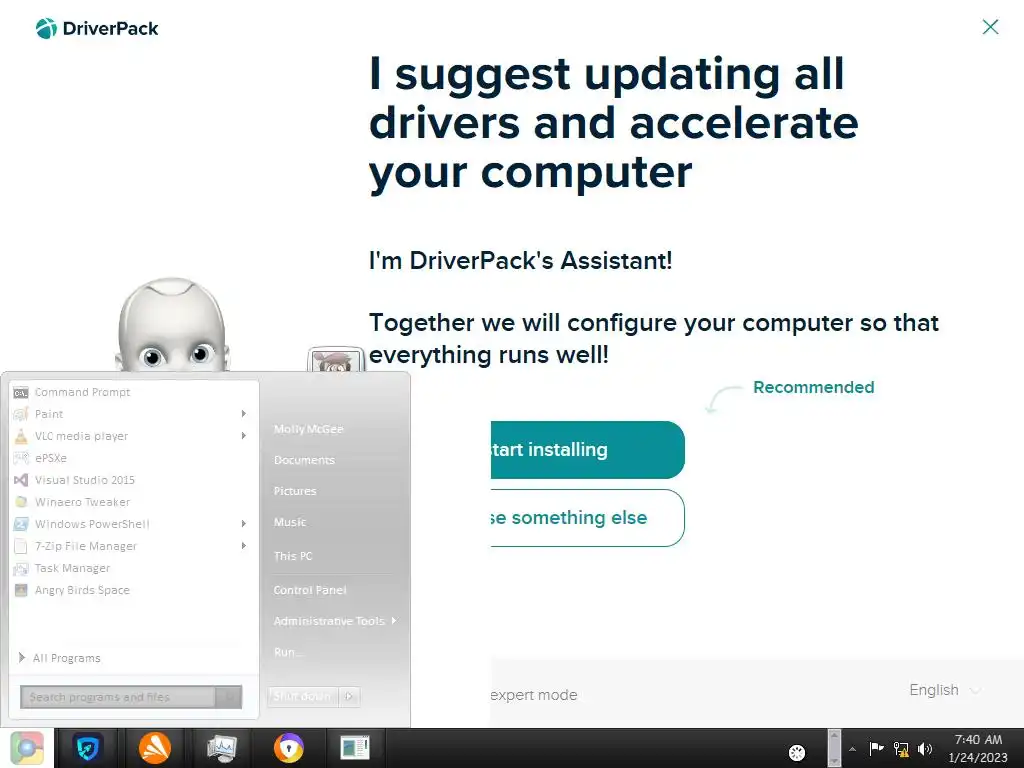Start installing recommended drivers

[x=587, y=449]
